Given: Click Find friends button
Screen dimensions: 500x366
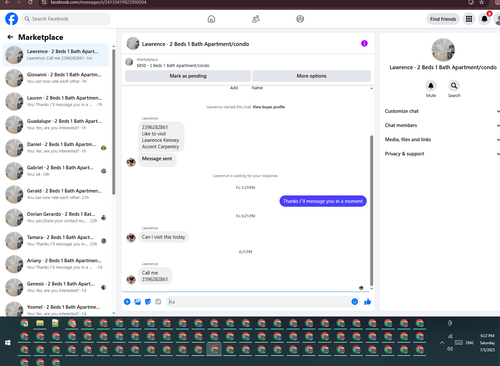Looking at the screenshot, I should point(443,19).
